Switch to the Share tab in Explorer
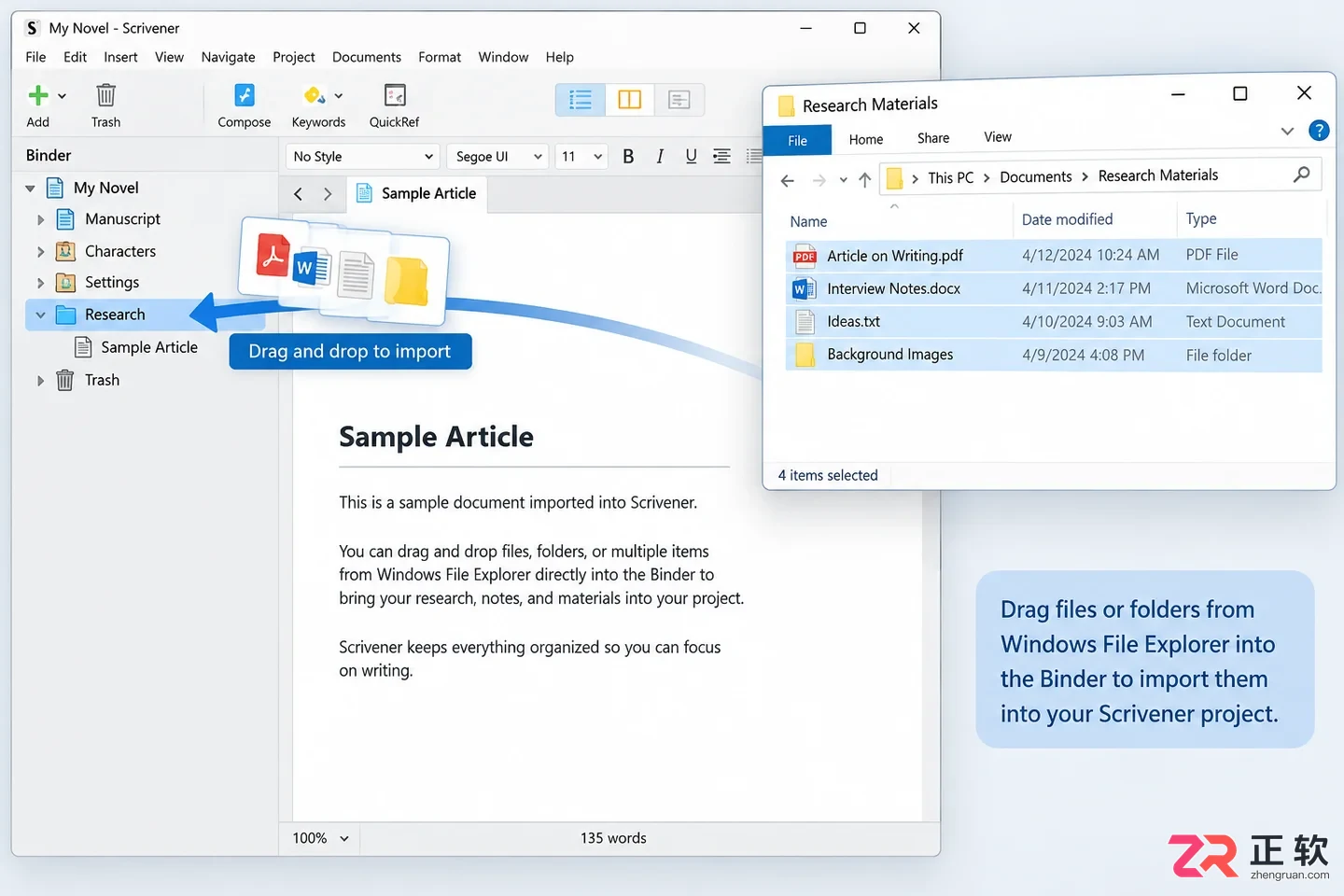Viewport: 1344px width, 896px height. tap(933, 138)
